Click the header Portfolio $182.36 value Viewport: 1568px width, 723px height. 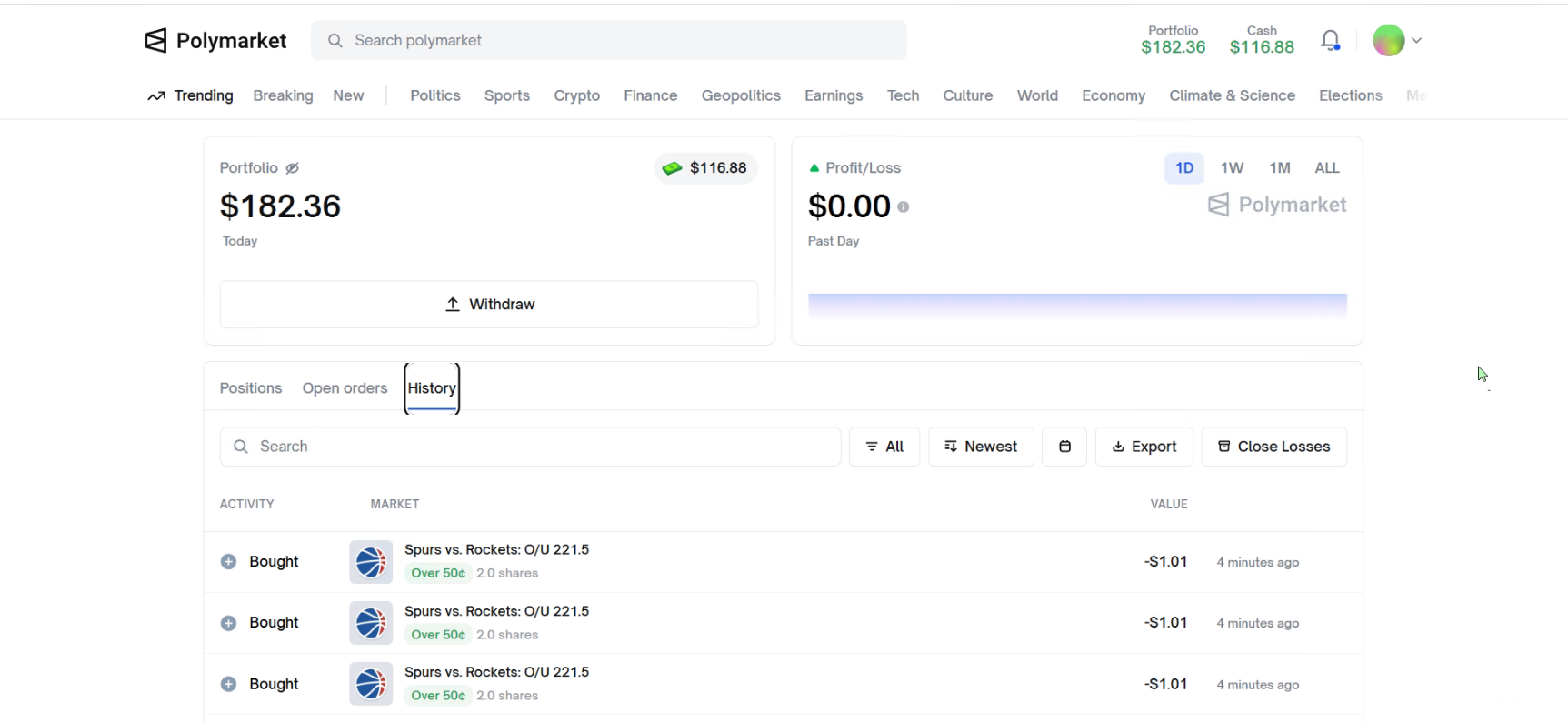1174,40
